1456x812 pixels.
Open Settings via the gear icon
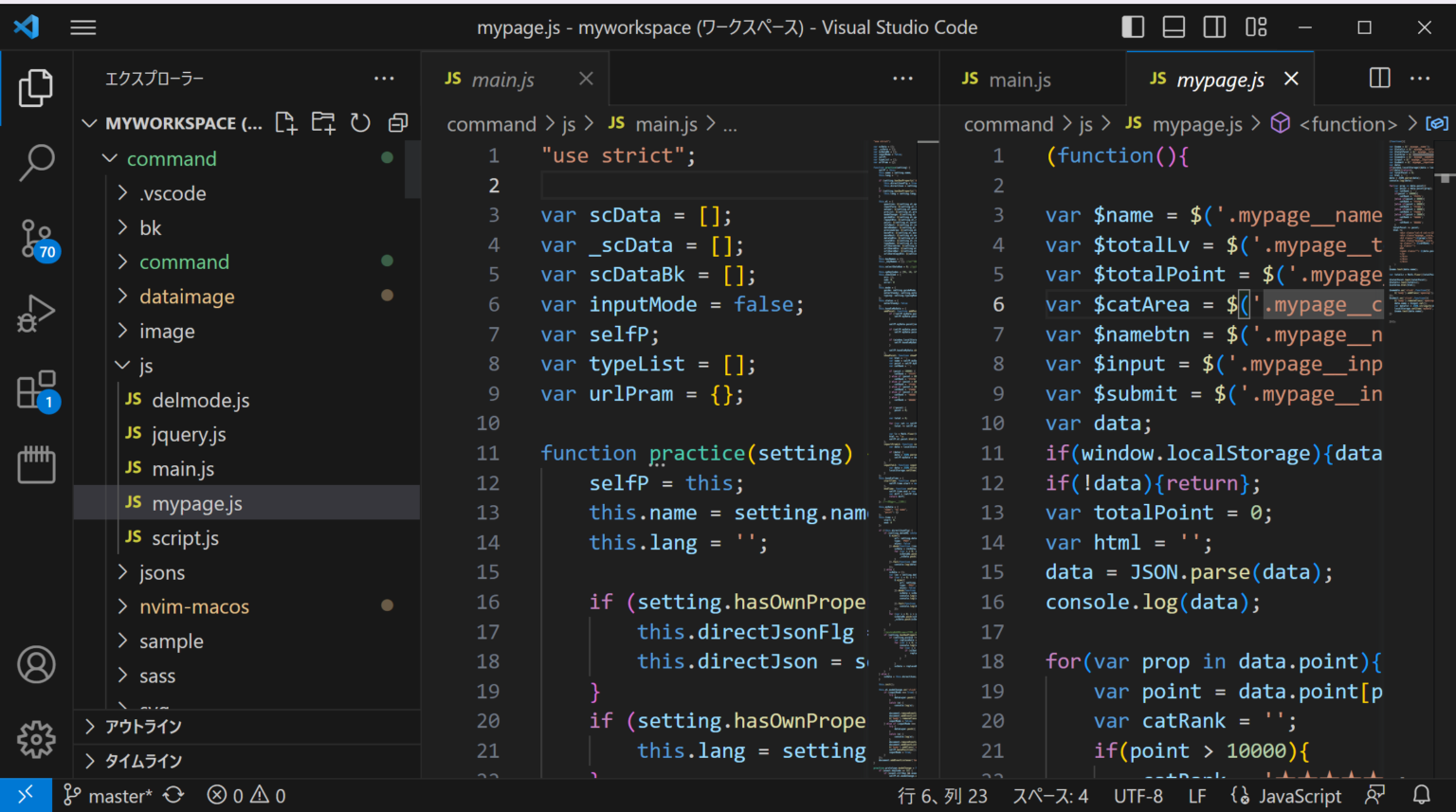coord(36,739)
